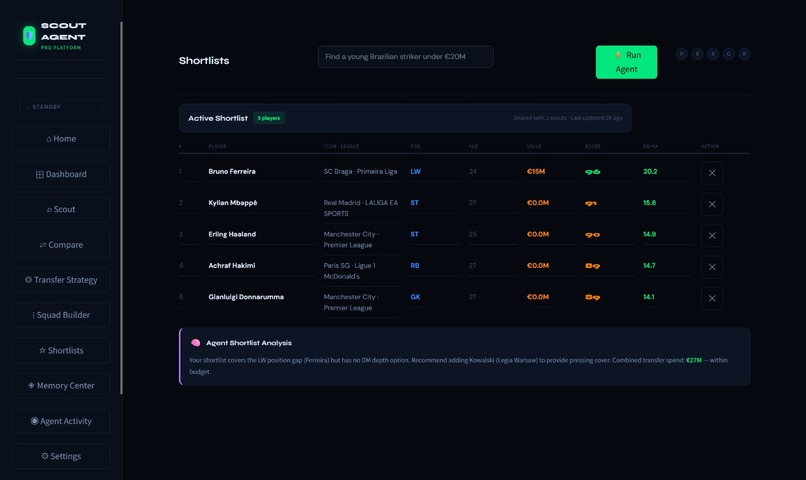The width and height of the screenshot is (806, 480).
Task: Click the 15.8 xG+xA value
Action: [x=649, y=202]
